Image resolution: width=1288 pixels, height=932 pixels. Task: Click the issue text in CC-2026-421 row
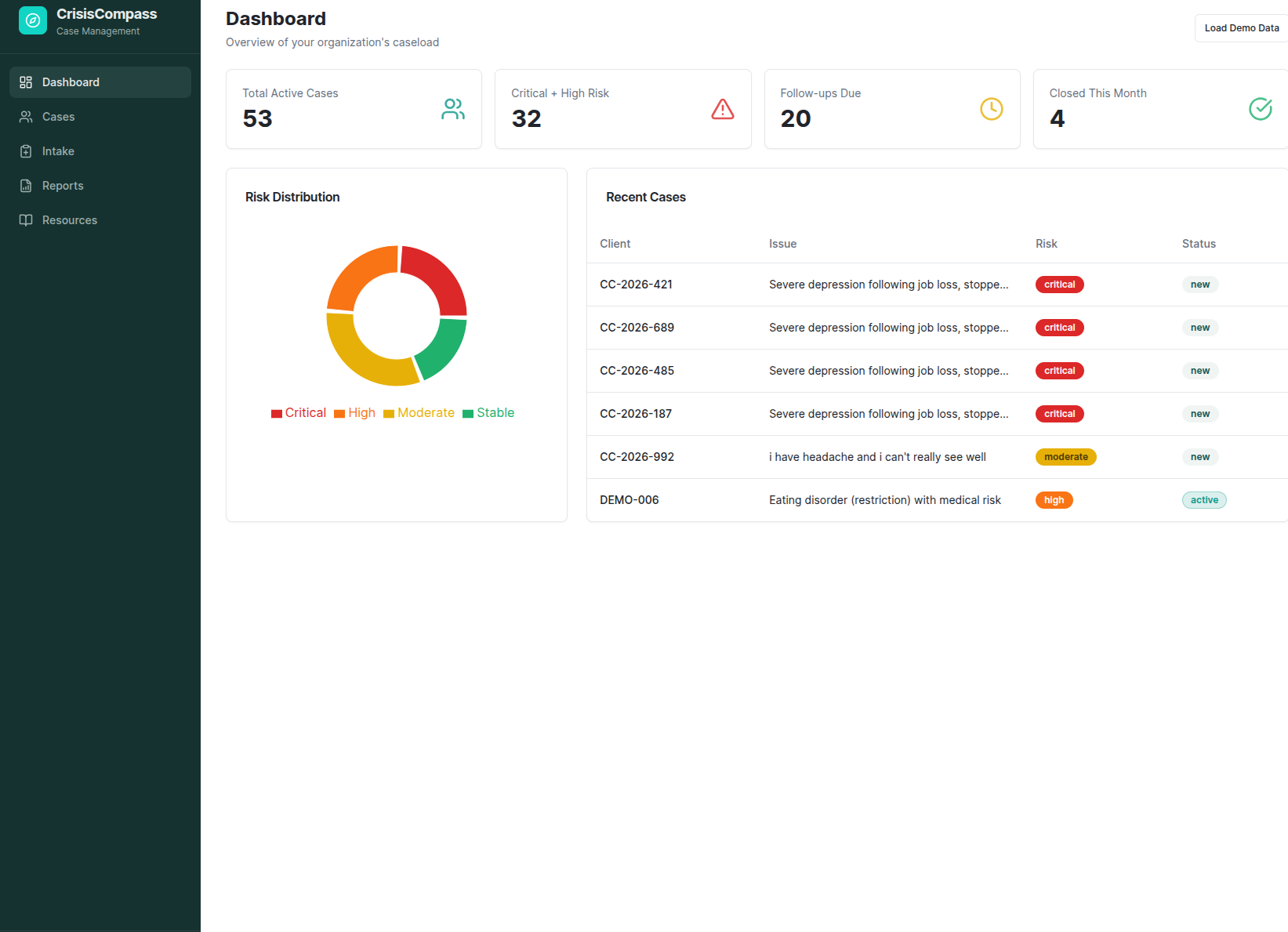[889, 285]
